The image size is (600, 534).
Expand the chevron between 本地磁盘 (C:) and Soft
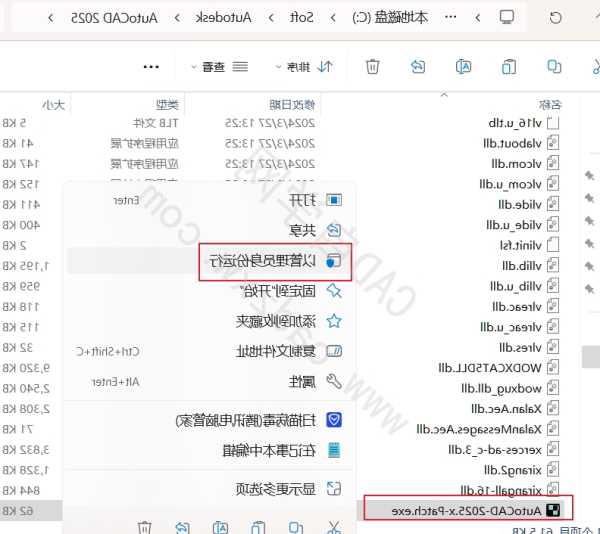click(333, 18)
